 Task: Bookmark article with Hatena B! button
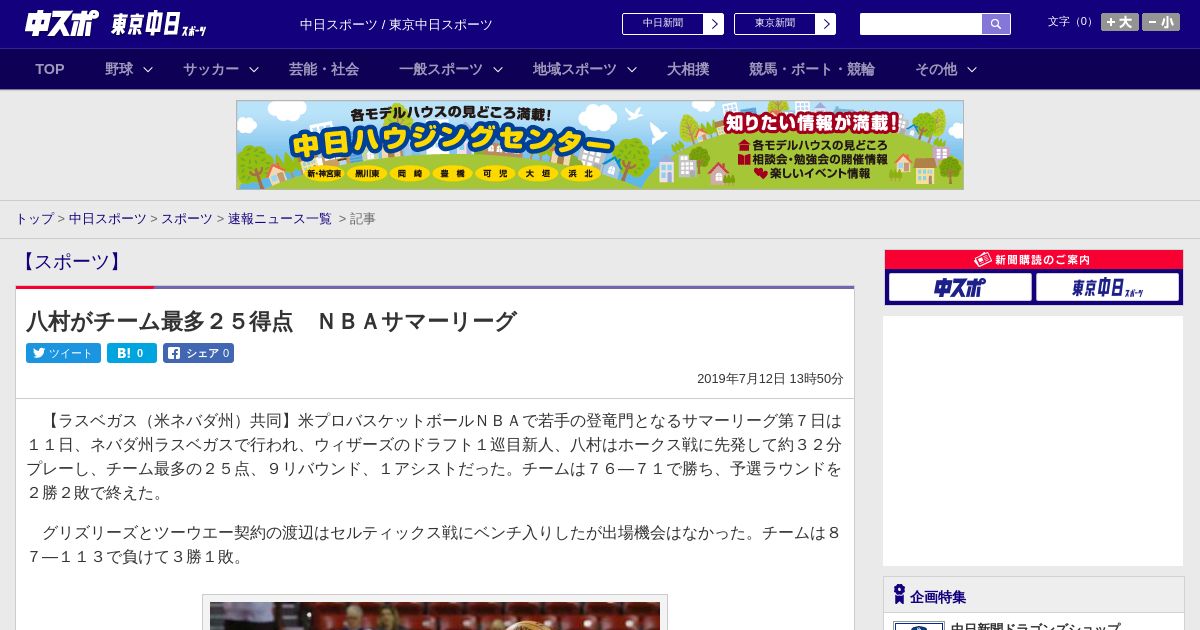coord(132,353)
